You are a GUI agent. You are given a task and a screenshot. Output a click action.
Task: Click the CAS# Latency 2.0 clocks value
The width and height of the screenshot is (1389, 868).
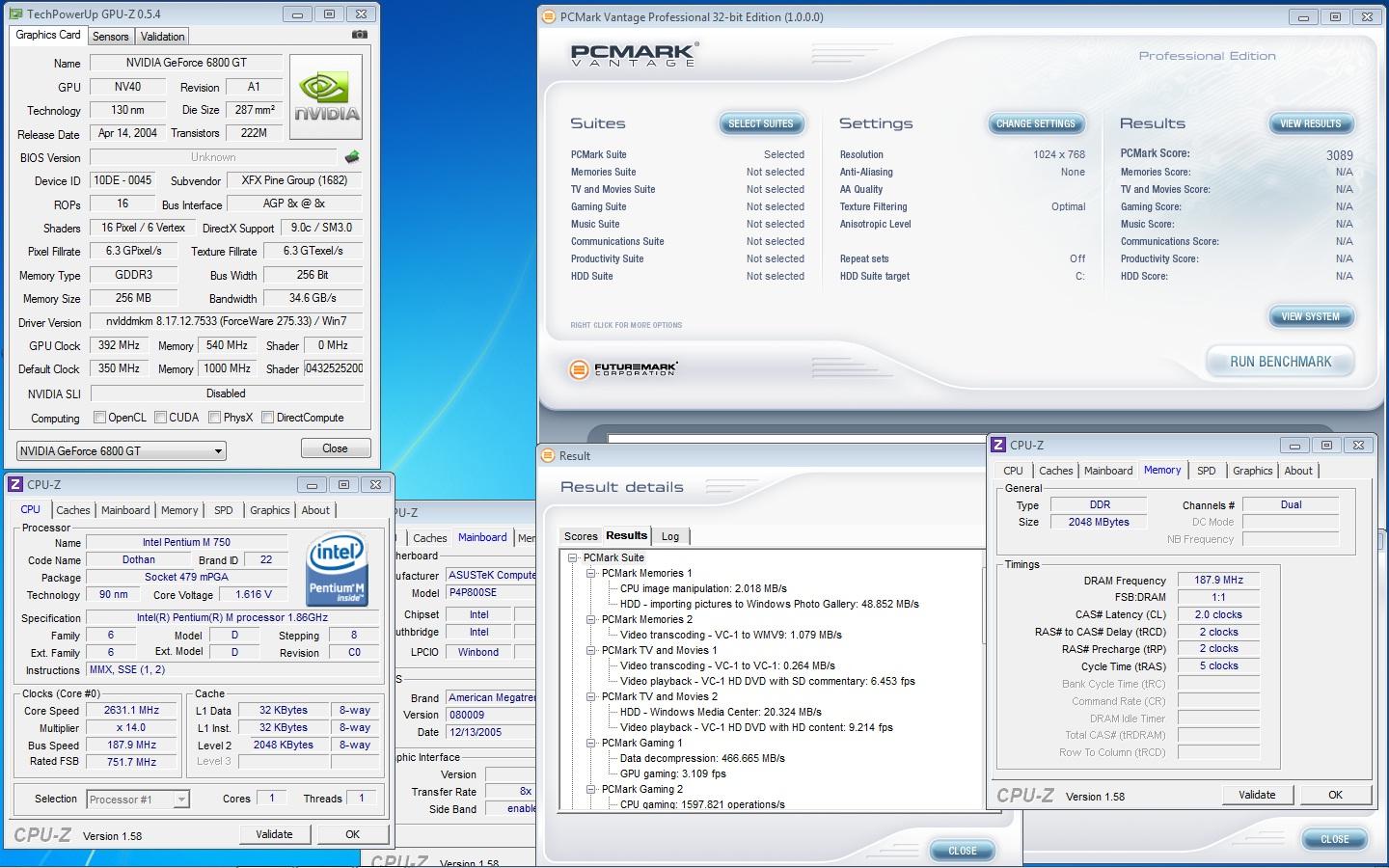1218,614
